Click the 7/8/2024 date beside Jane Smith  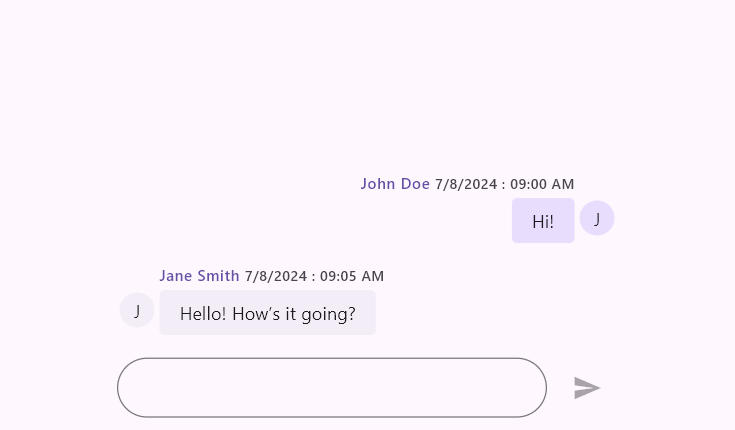[275, 276]
